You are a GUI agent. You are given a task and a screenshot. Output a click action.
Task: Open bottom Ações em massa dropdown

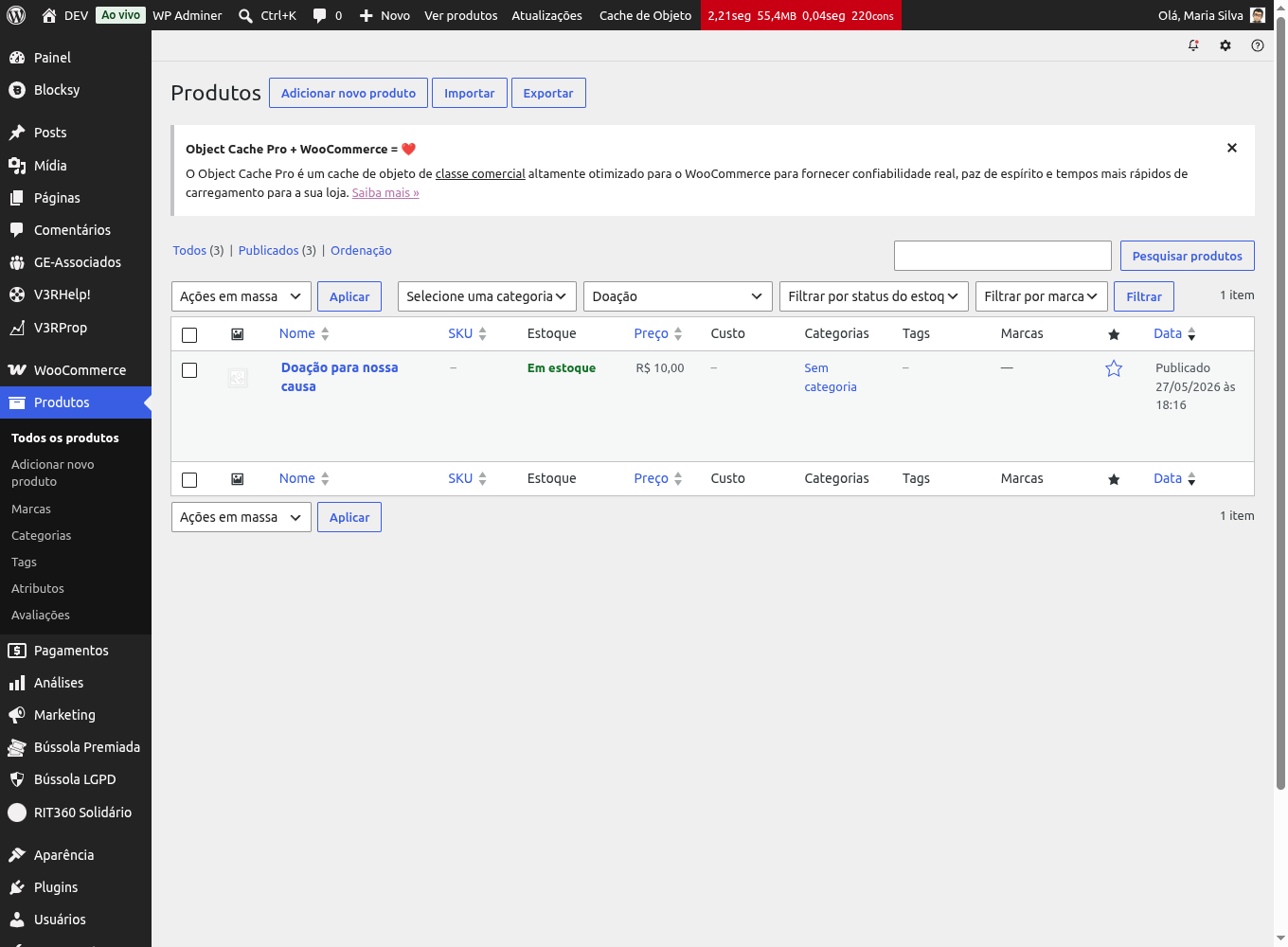click(241, 517)
